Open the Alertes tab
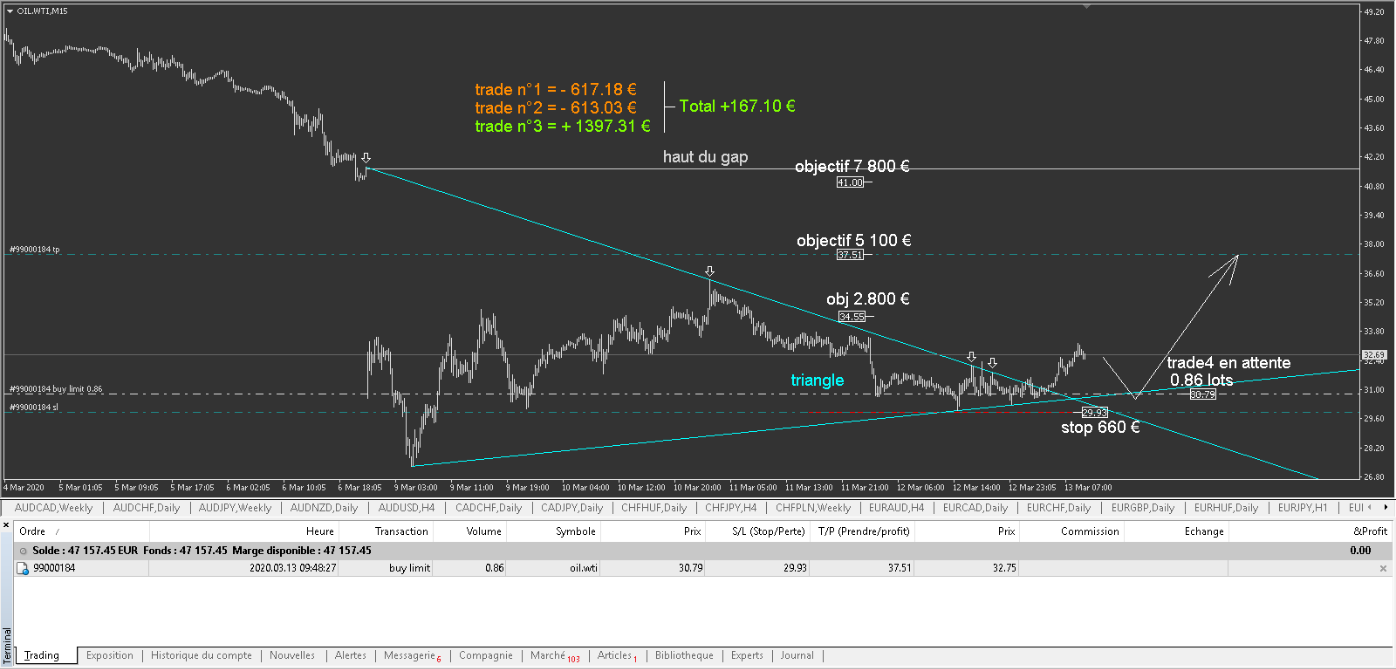This screenshot has width=1396, height=669. [x=350, y=656]
